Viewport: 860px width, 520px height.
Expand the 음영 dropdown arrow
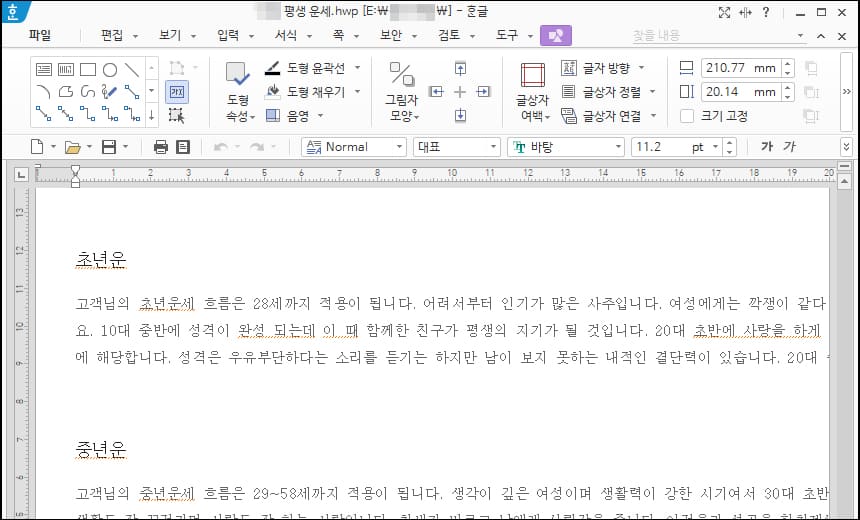320,115
